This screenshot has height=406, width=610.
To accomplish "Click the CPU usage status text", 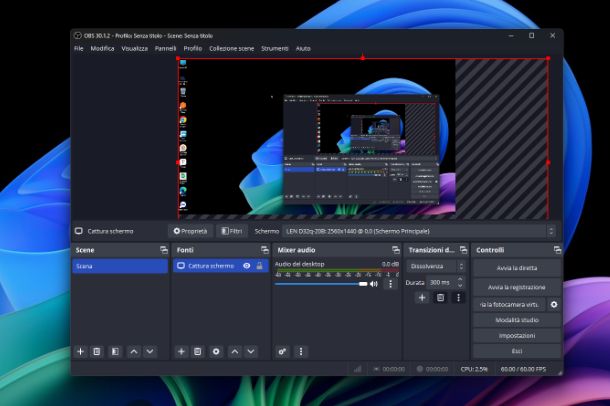I will tap(474, 369).
